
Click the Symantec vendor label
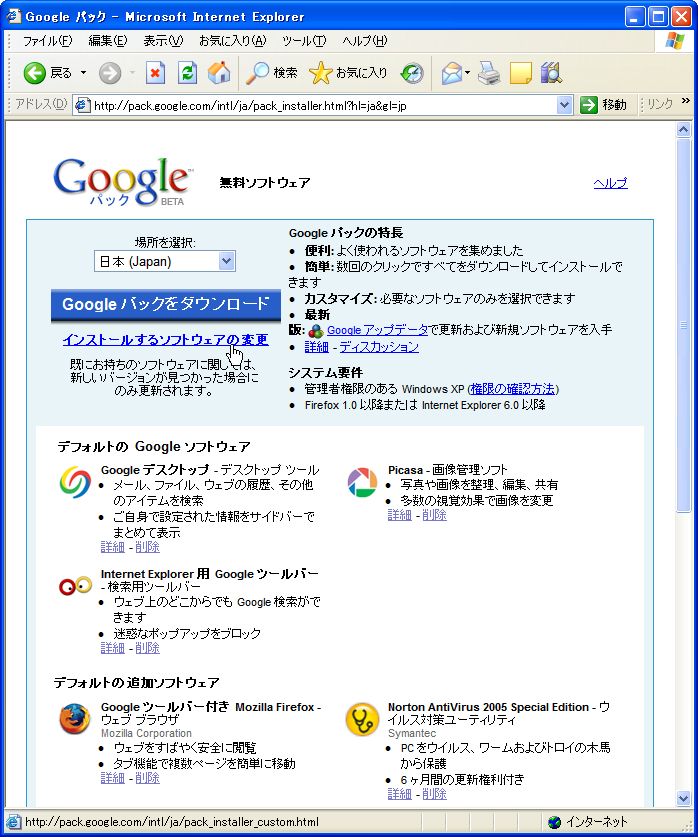coord(412,733)
